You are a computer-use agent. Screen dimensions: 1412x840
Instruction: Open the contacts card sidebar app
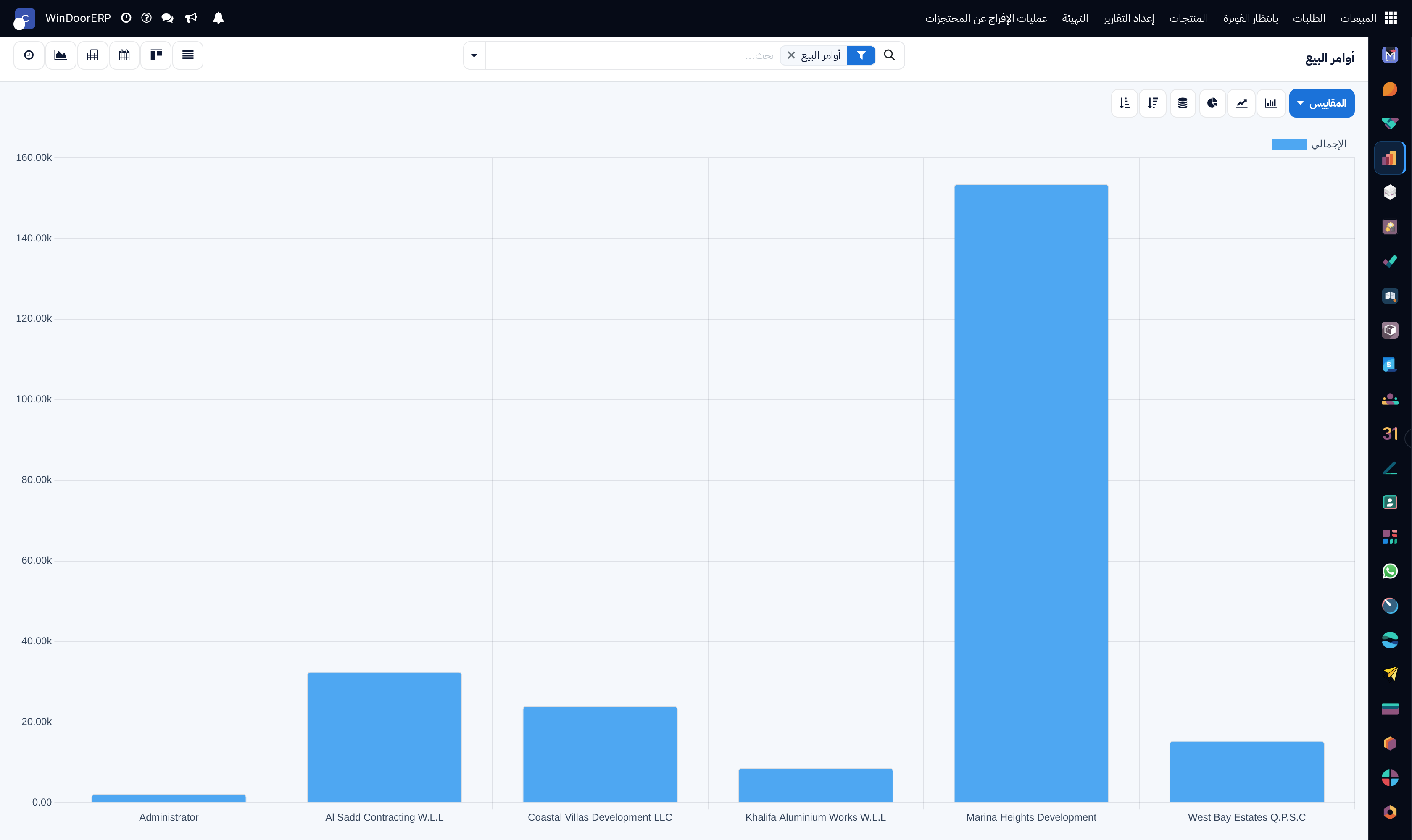[x=1390, y=503]
